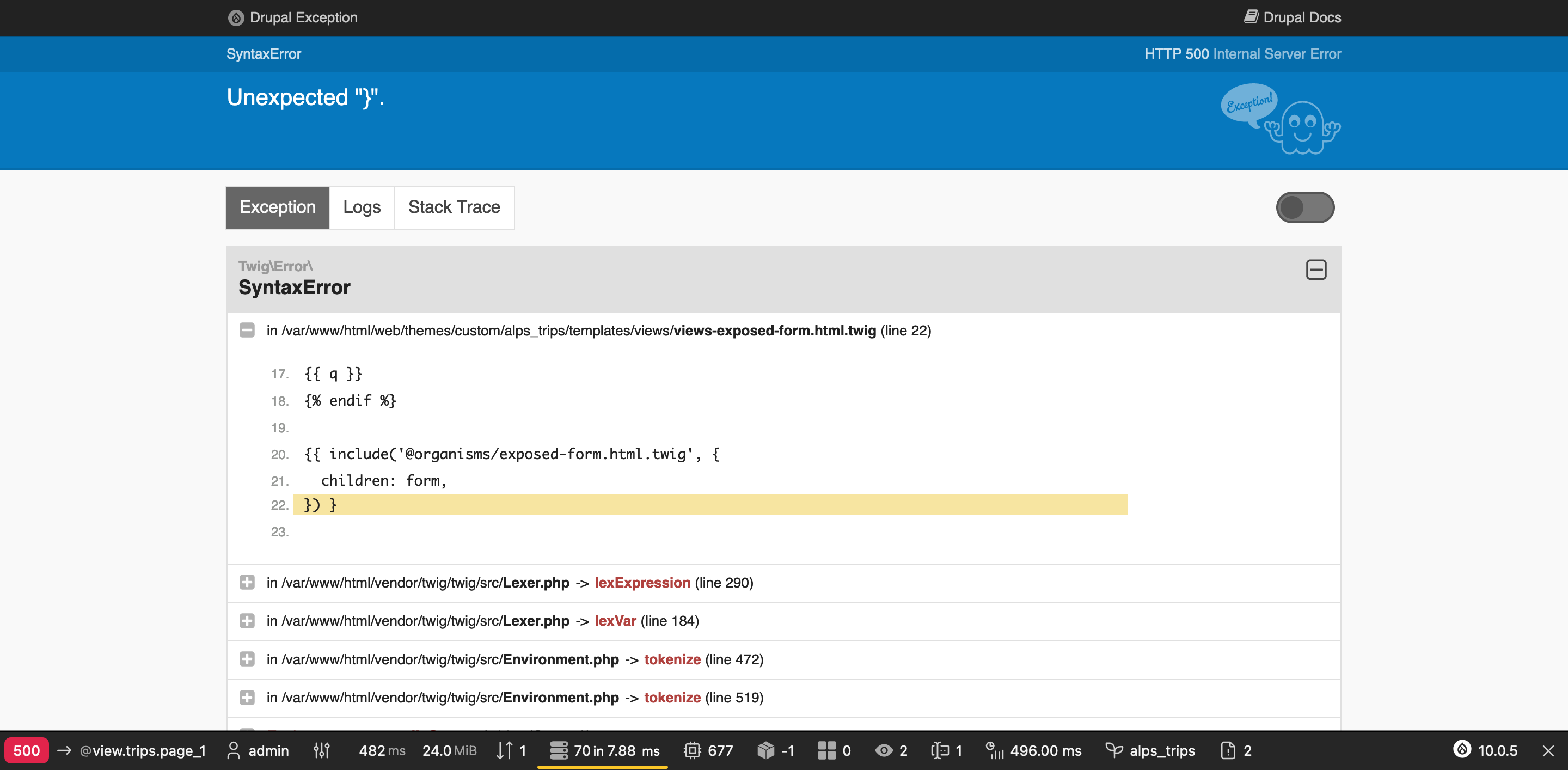1568x770 pixels.
Task: Open the translation icon showing 1
Action: (940, 750)
